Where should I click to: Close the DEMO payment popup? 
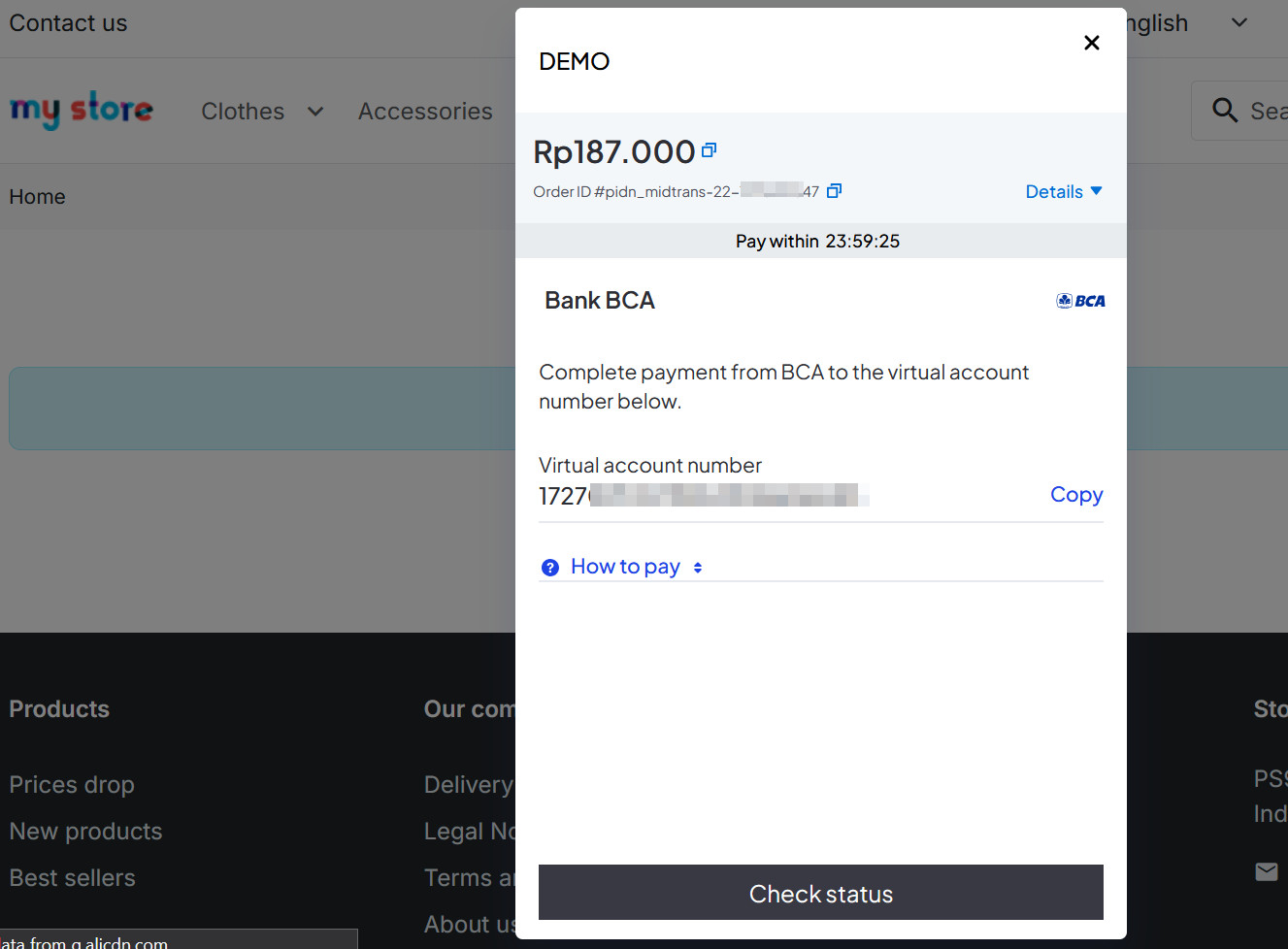tap(1092, 43)
